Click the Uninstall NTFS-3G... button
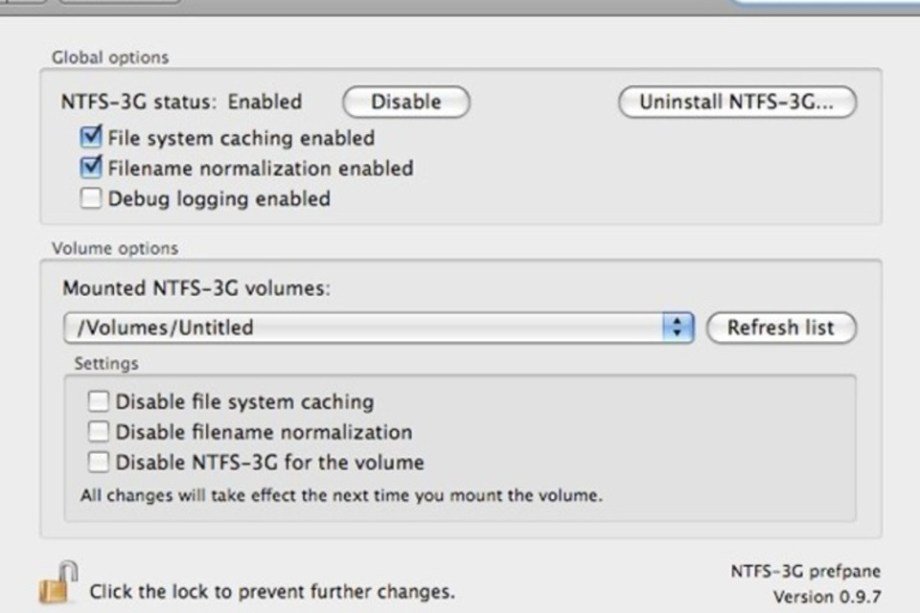 pos(737,102)
